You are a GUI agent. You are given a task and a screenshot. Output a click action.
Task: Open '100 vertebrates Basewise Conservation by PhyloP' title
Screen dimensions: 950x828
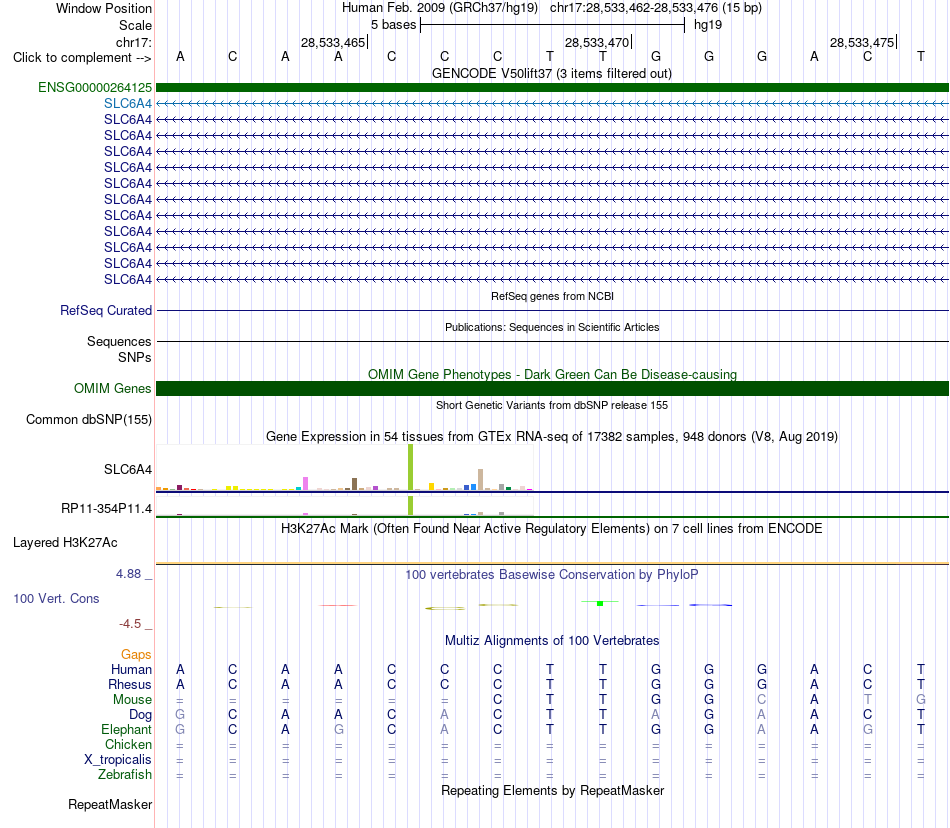[x=551, y=574]
